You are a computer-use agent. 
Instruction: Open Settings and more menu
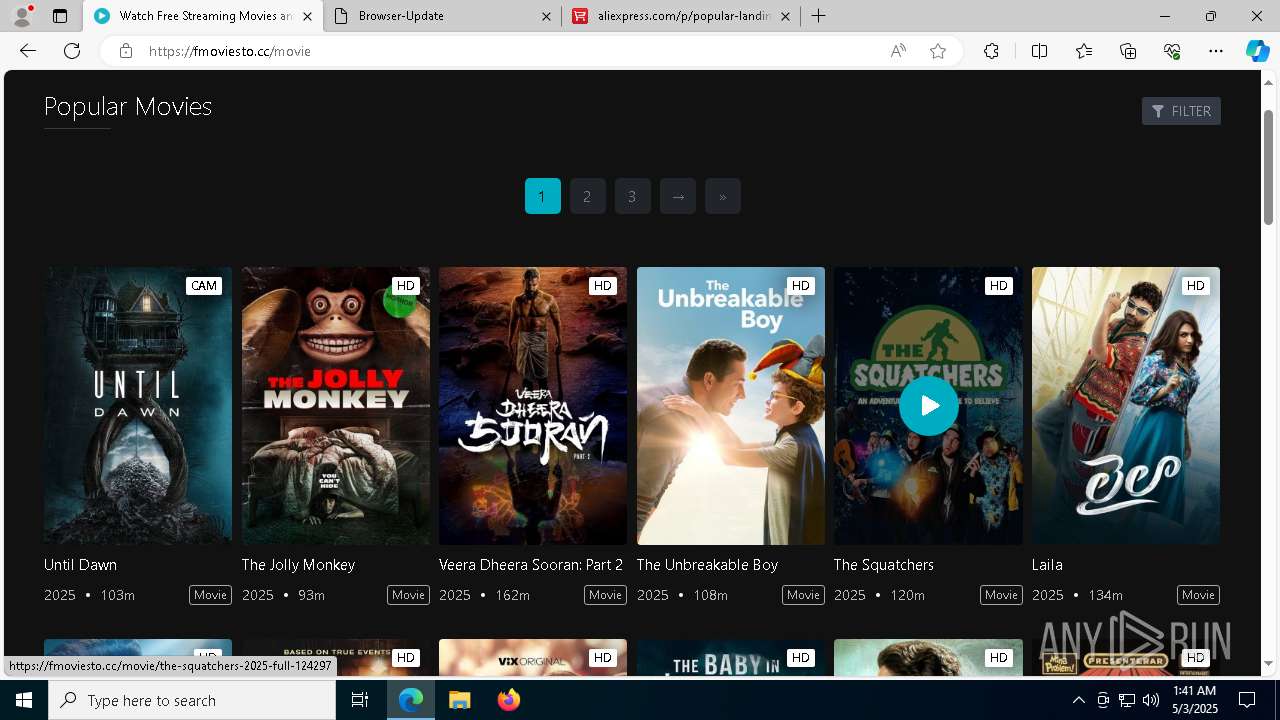click(x=1216, y=51)
